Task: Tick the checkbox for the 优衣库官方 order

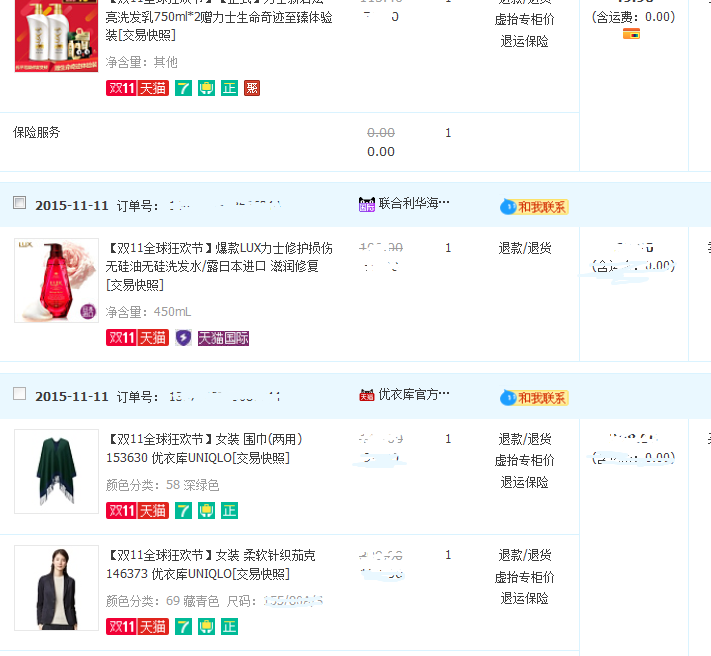Action: click(x=19, y=394)
